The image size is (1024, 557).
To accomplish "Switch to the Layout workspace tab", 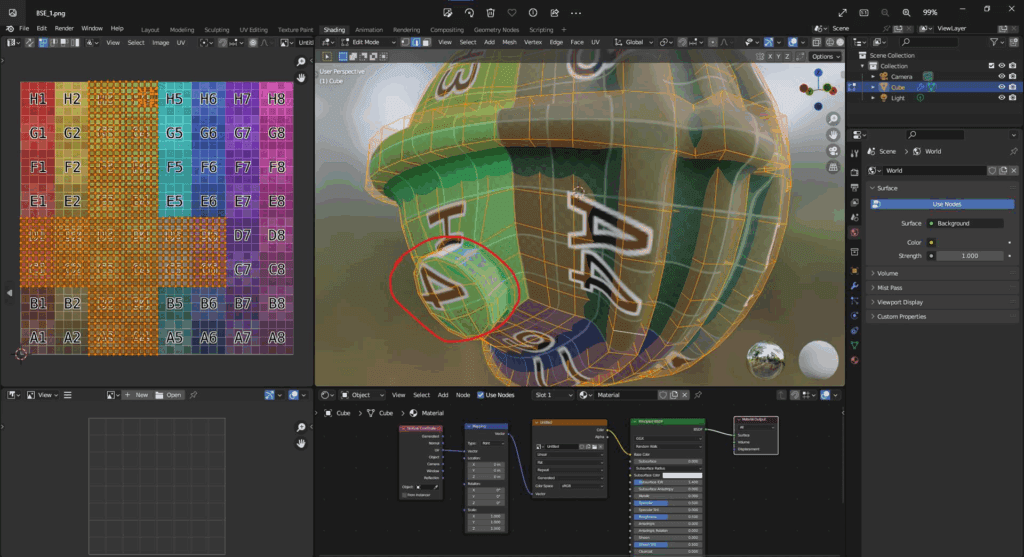I will tap(150, 29).
